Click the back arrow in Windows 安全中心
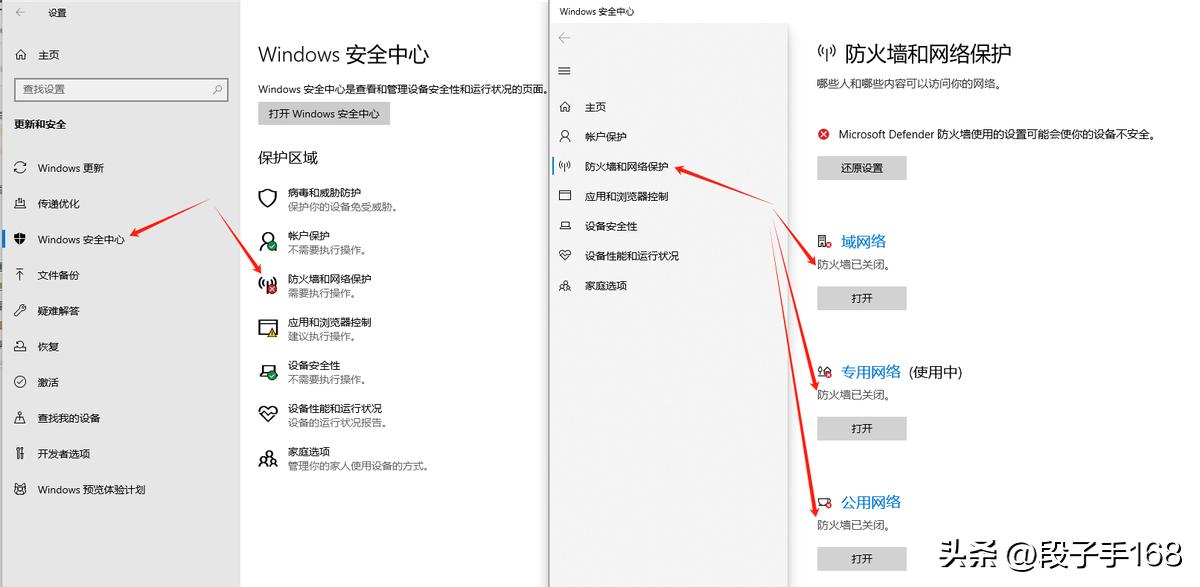1200x587 pixels. tap(565, 36)
